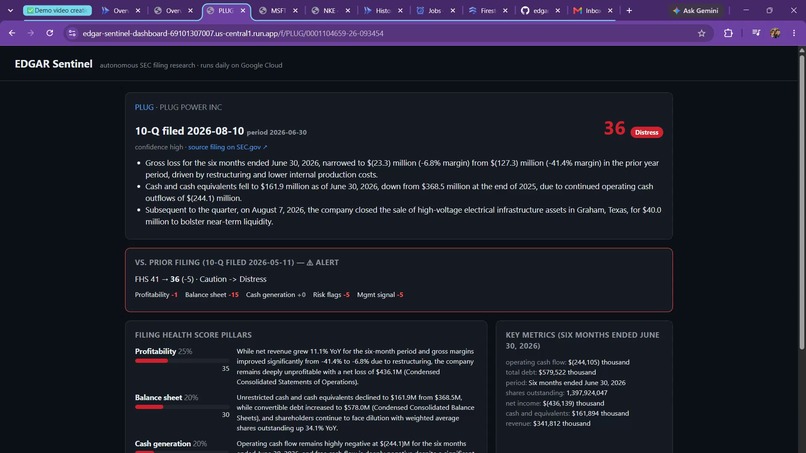This screenshot has height=453, width=806.
Task: Close the Jobs tab
Action: click(453, 10)
